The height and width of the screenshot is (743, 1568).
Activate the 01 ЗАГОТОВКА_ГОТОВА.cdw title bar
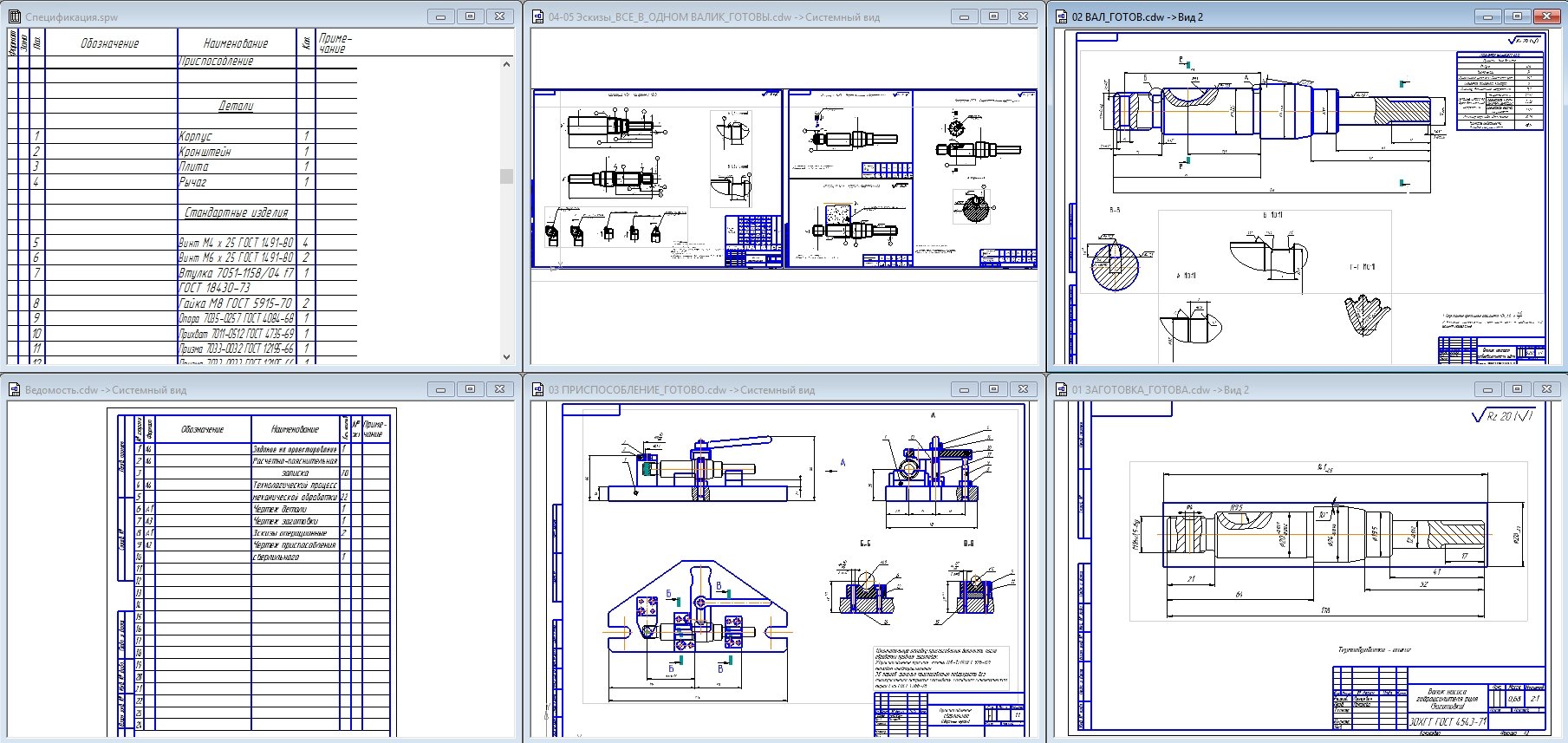point(1257,389)
